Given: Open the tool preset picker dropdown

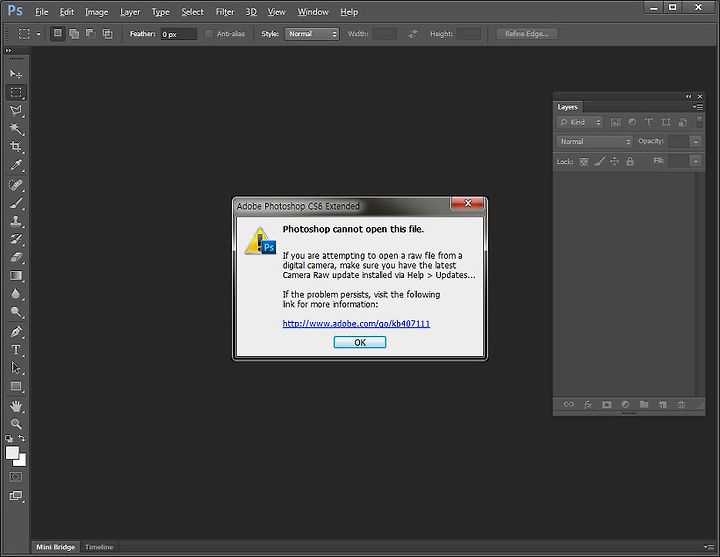Looking at the screenshot, I should click(39, 34).
